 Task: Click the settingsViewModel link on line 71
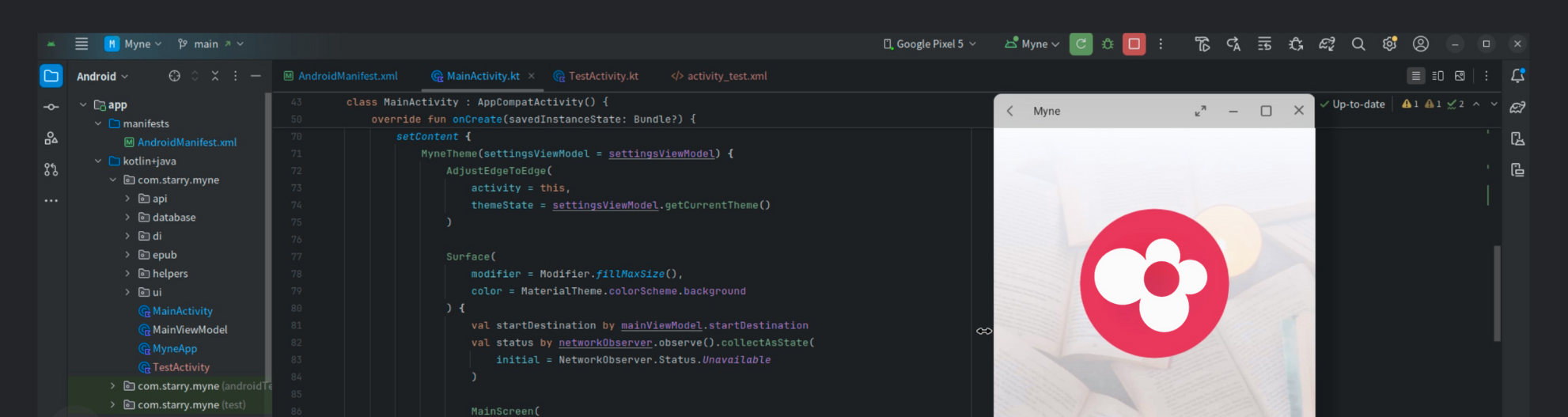661,154
